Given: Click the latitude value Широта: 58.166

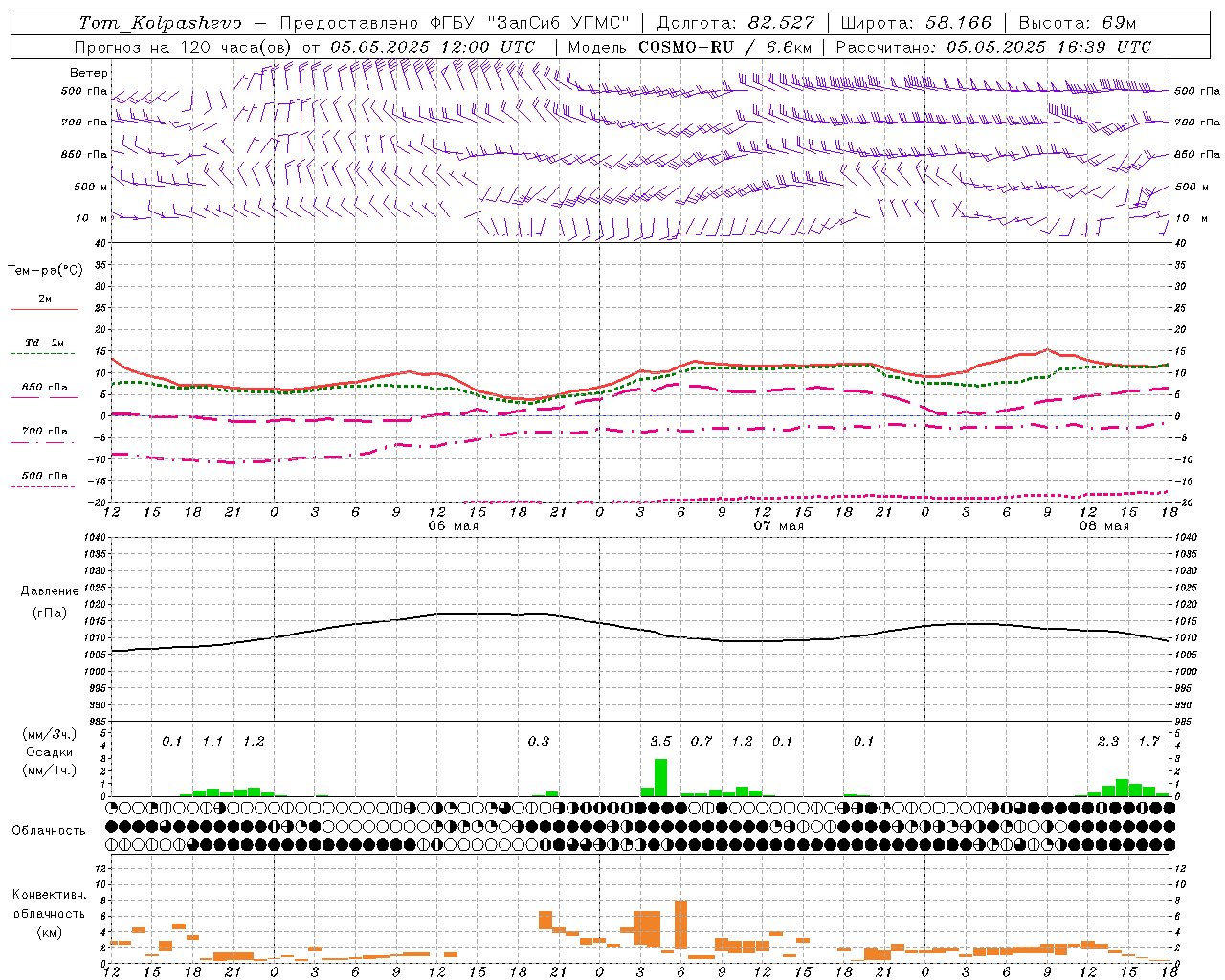Looking at the screenshot, I should pos(917,23).
